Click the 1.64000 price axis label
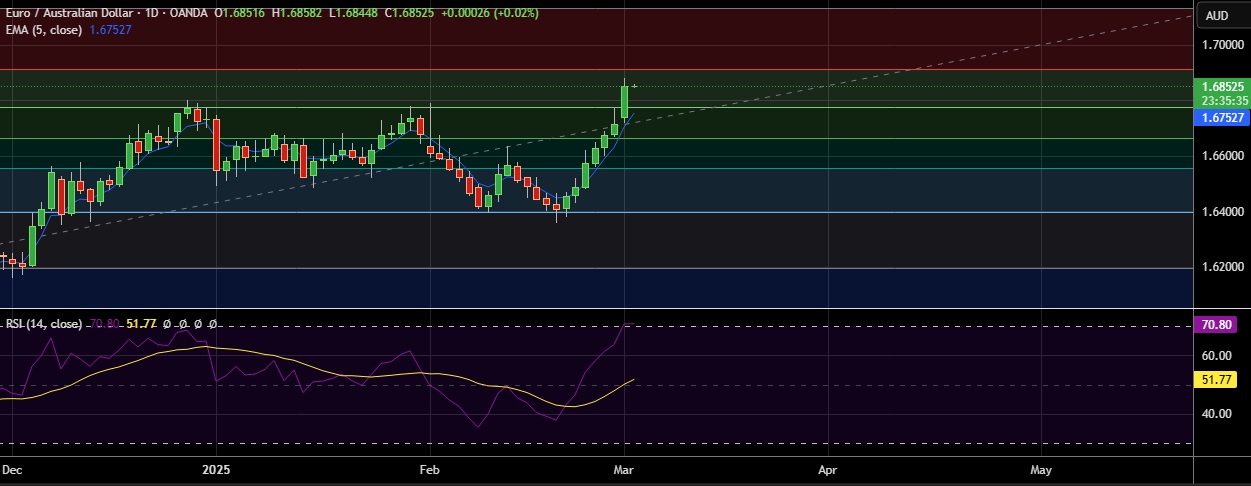This screenshot has width=1251, height=486. 1222,212
